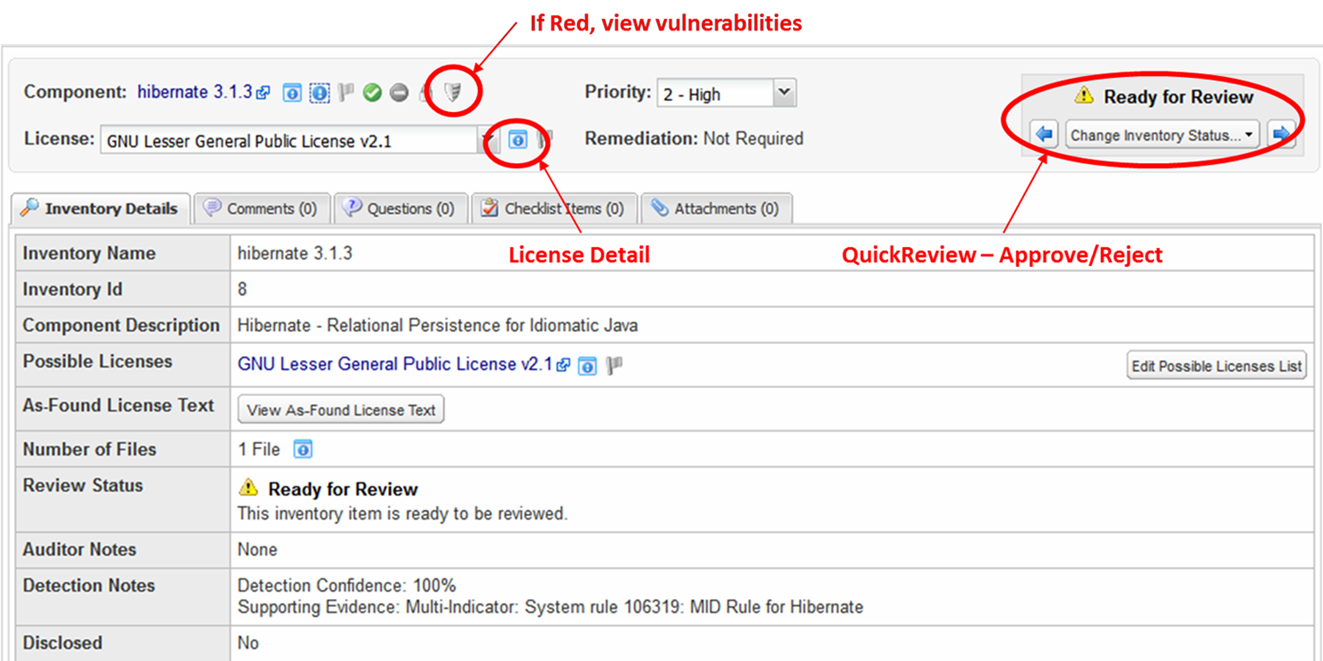Click file info icon next to 1 File

(x=302, y=450)
